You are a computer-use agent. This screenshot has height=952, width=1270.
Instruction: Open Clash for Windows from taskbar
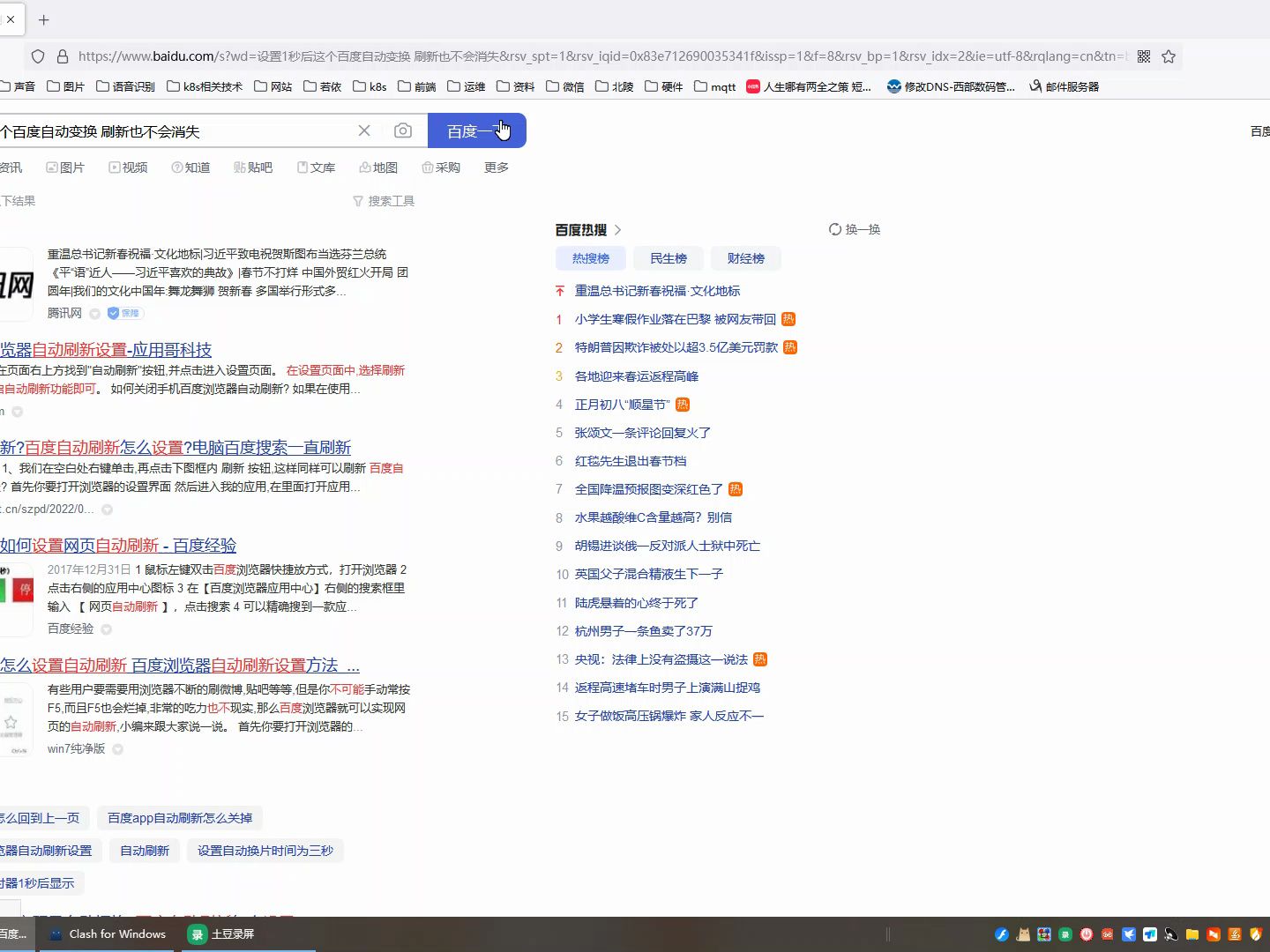pos(108,934)
